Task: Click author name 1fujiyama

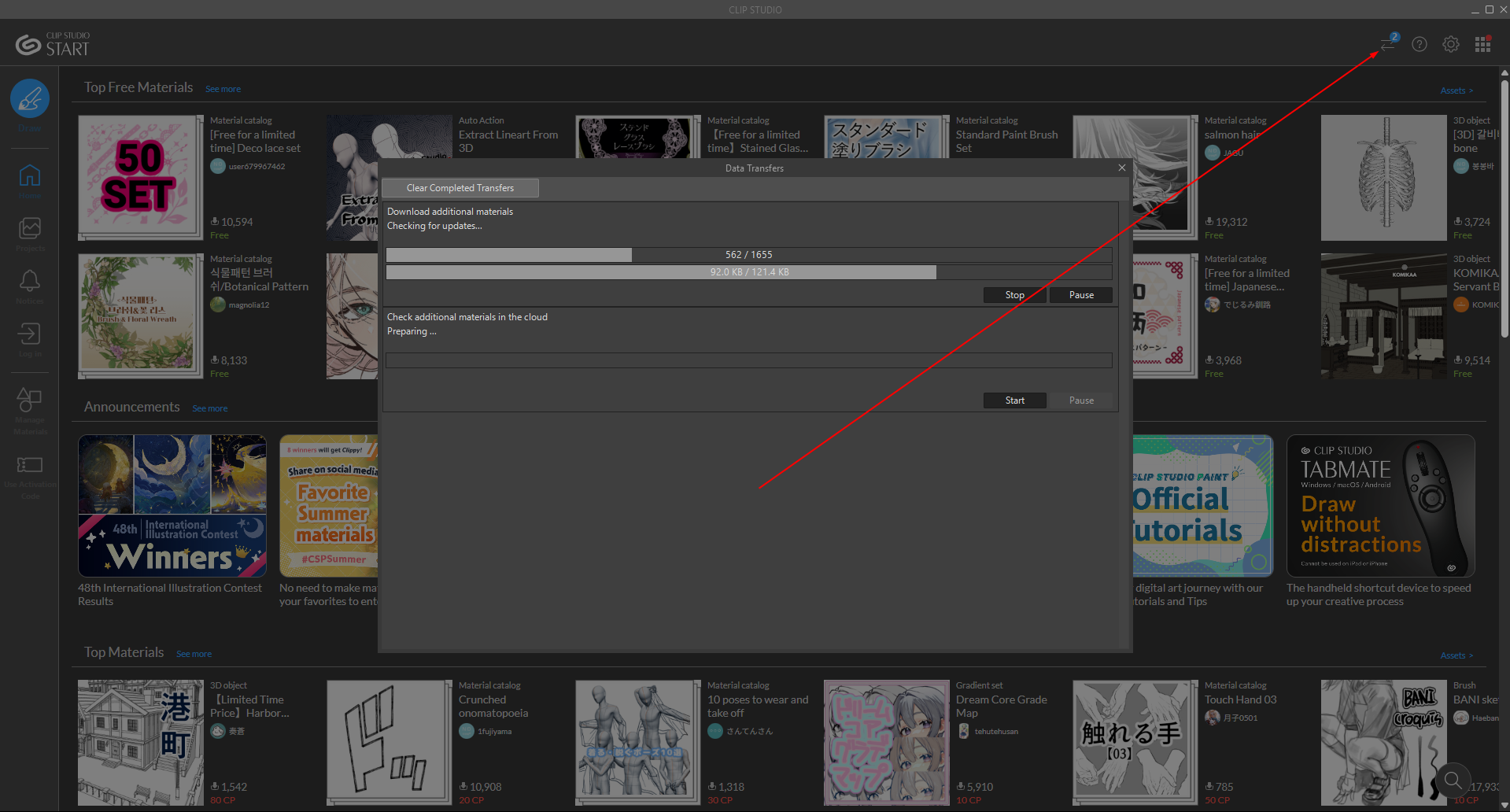Action: coord(495,732)
